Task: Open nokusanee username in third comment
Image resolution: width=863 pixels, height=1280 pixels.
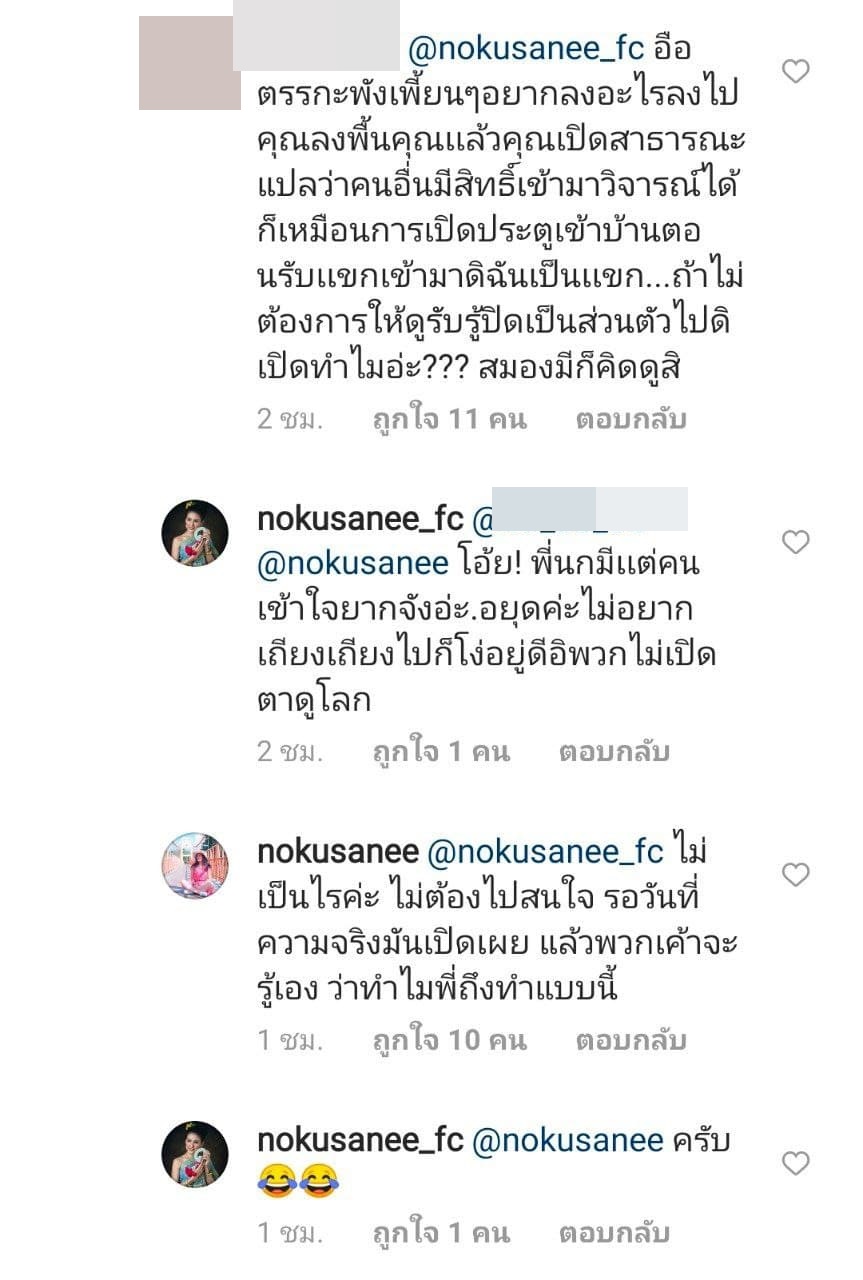Action: coord(338,852)
